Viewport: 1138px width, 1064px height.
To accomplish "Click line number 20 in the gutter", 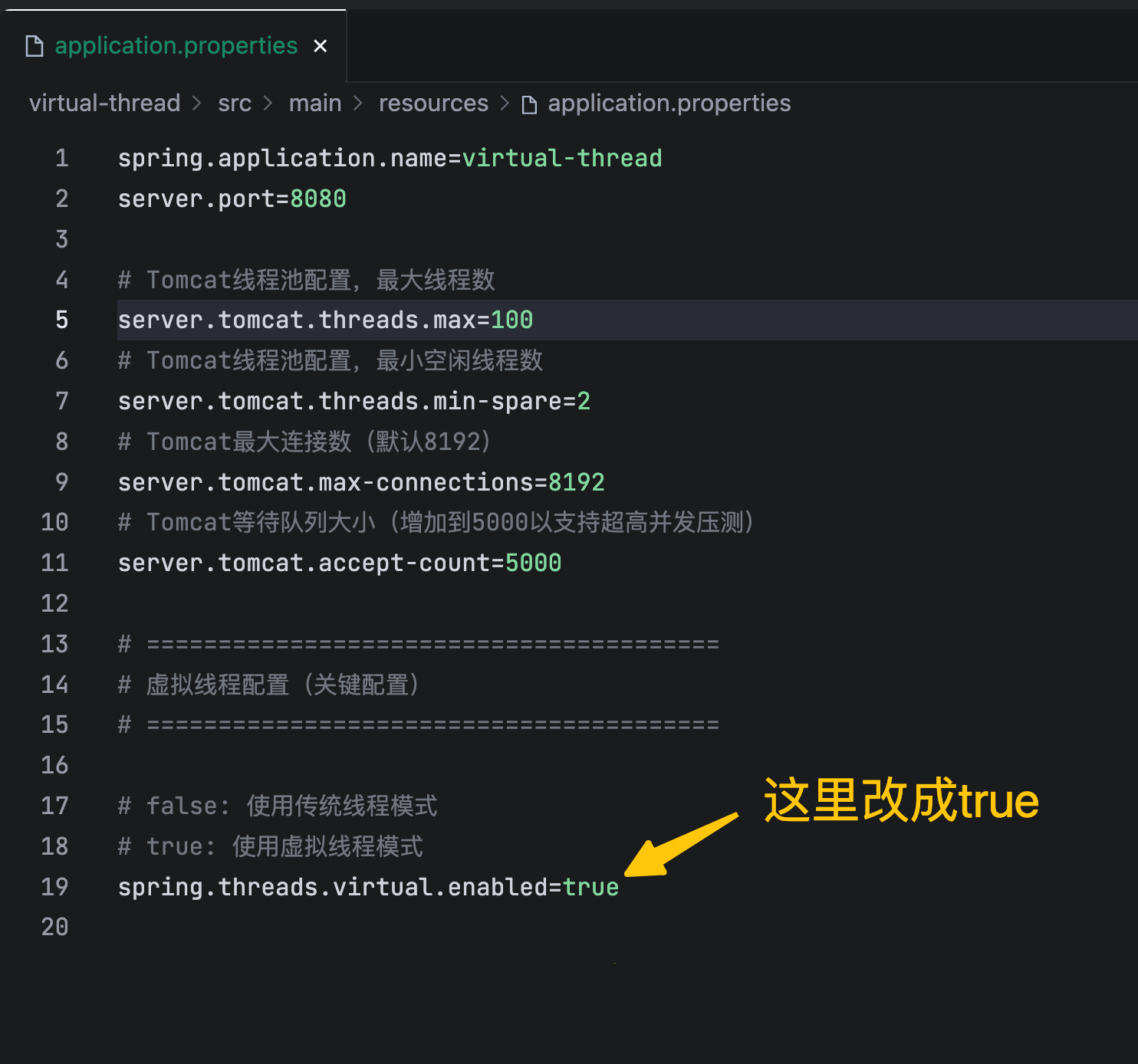I will coord(54,927).
